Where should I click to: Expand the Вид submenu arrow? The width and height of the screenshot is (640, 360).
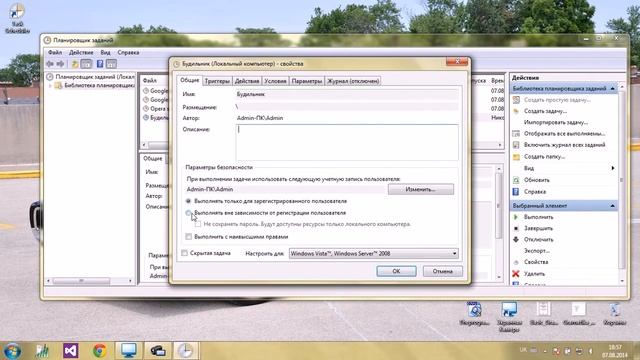(613, 168)
